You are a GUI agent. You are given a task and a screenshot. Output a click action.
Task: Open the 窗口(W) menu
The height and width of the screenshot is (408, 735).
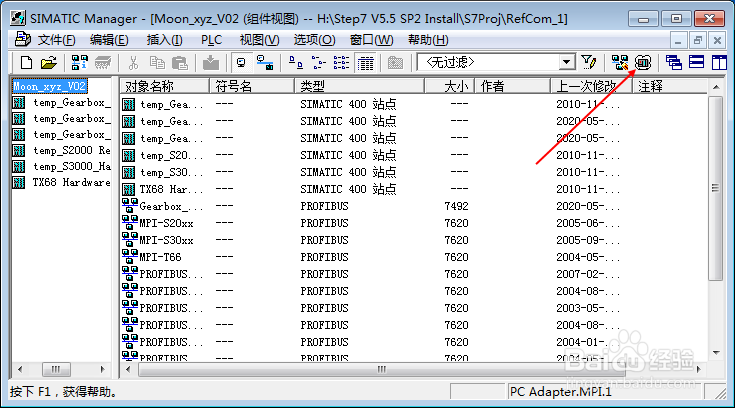click(x=371, y=40)
